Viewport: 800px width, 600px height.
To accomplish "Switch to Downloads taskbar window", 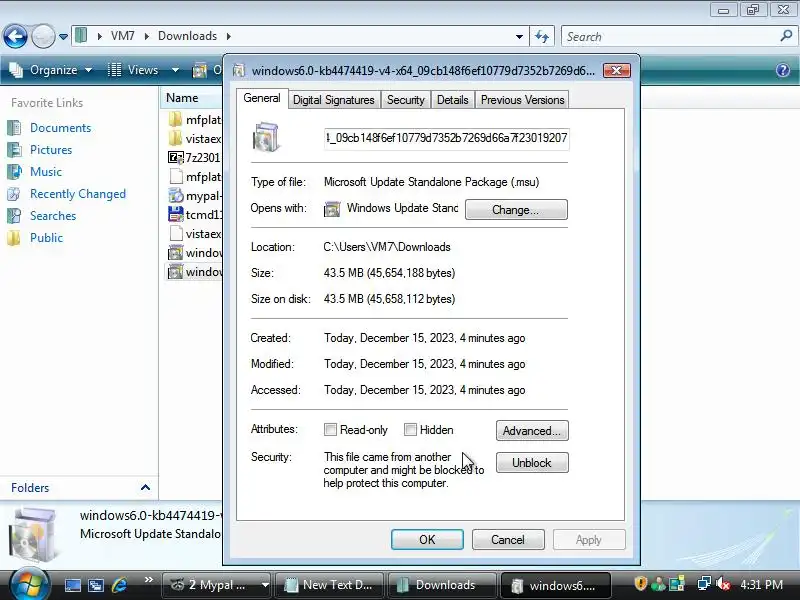I will (x=442, y=585).
